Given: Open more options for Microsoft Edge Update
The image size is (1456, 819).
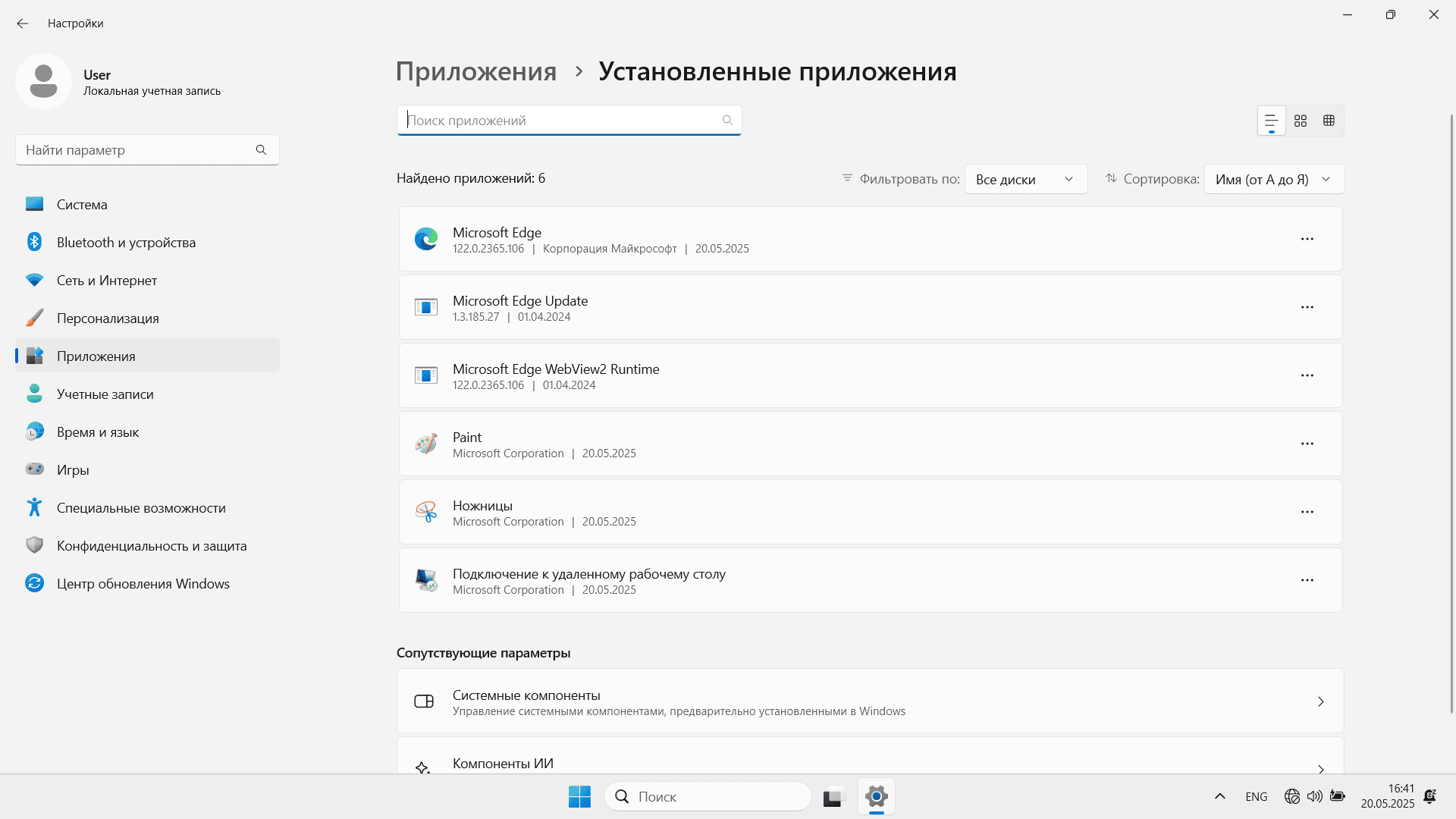Looking at the screenshot, I should pyautogui.click(x=1307, y=307).
